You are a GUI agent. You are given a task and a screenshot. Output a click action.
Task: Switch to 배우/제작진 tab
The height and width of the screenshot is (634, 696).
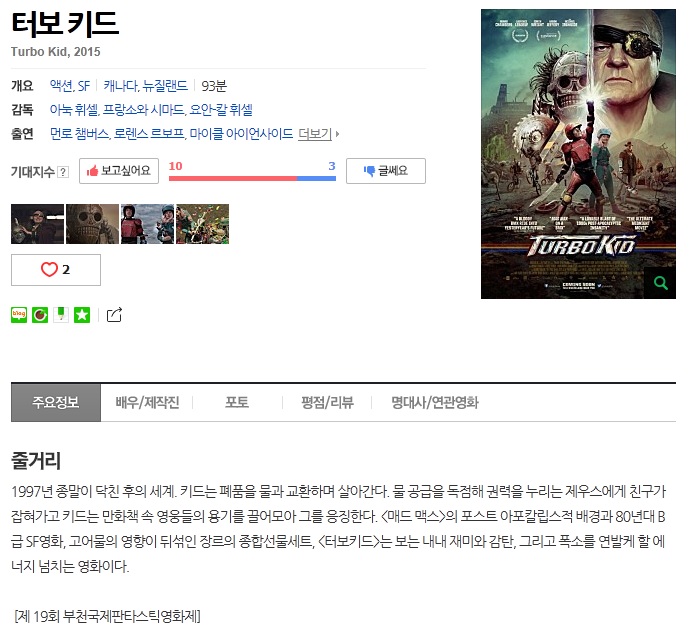pos(147,402)
